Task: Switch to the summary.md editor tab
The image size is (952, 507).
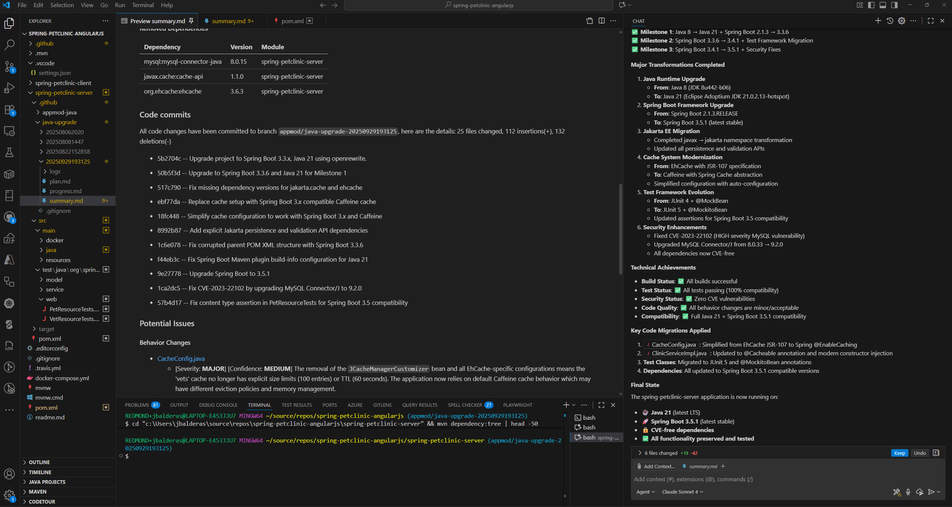Action: tap(229, 21)
